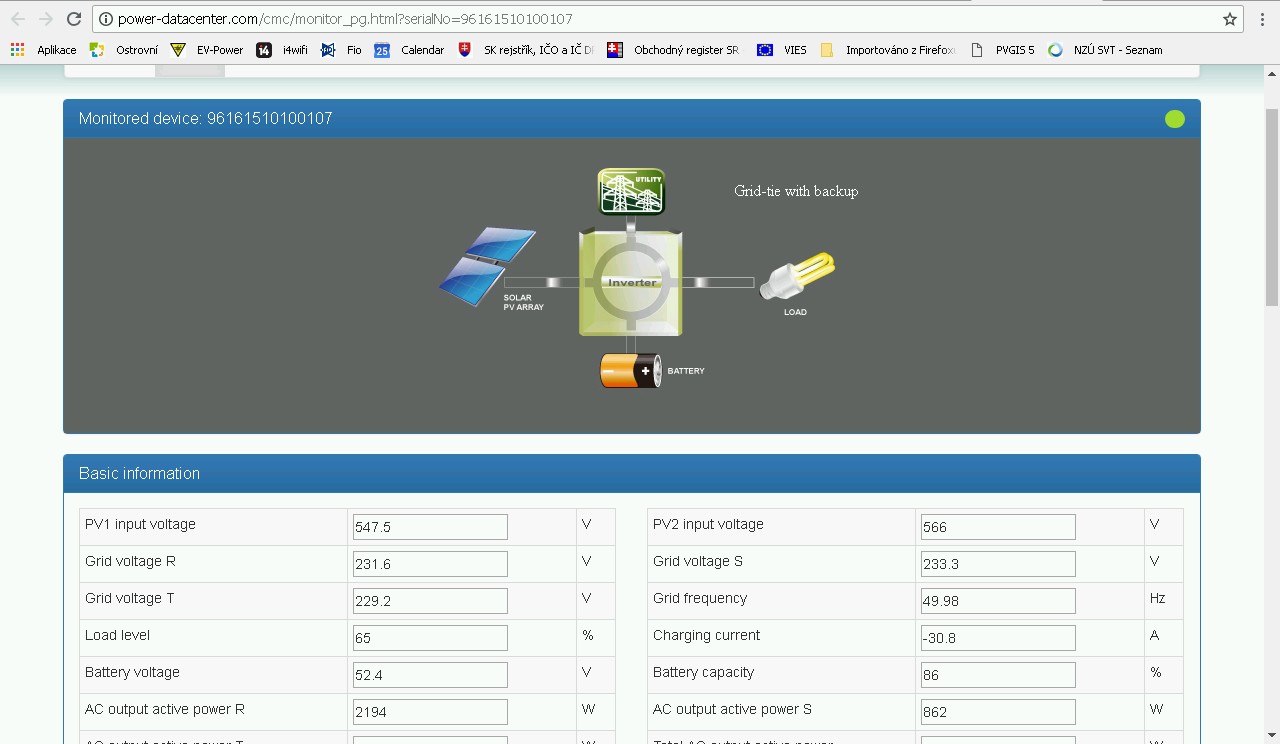Click the 'Grid-tie with backup' mode text

pos(796,191)
